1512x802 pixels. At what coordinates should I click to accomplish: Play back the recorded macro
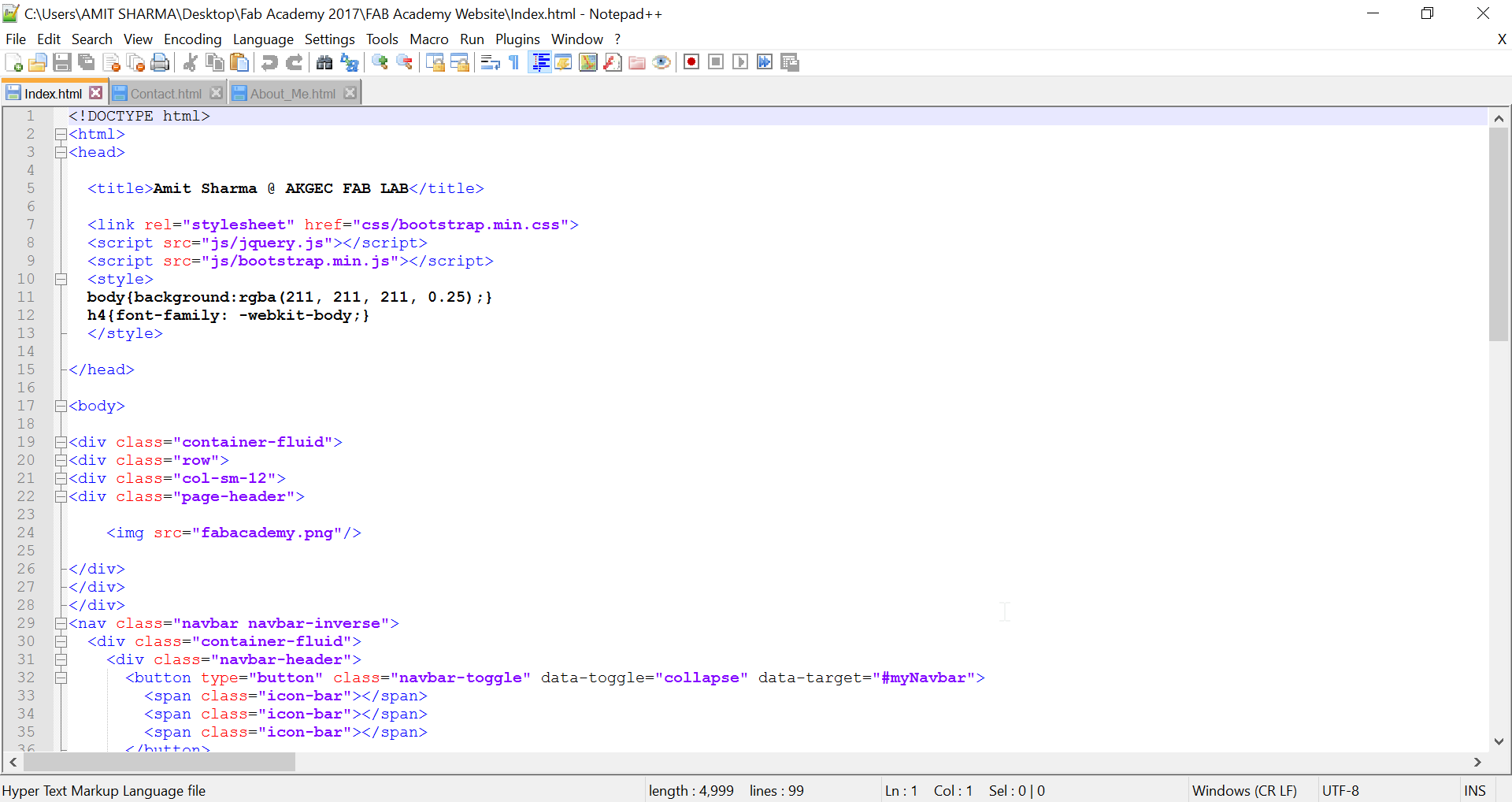740,62
